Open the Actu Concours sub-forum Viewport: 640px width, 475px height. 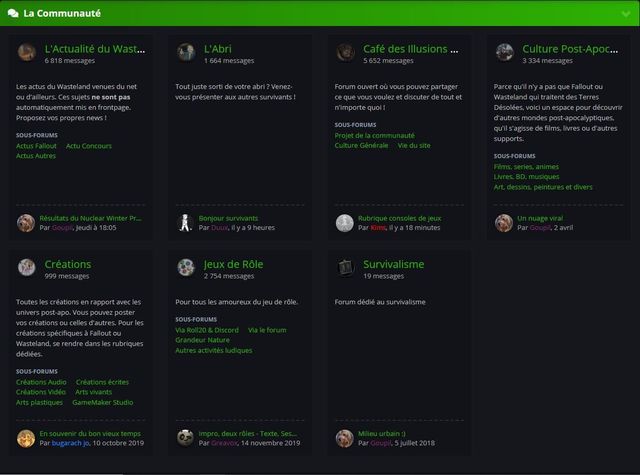point(89,146)
